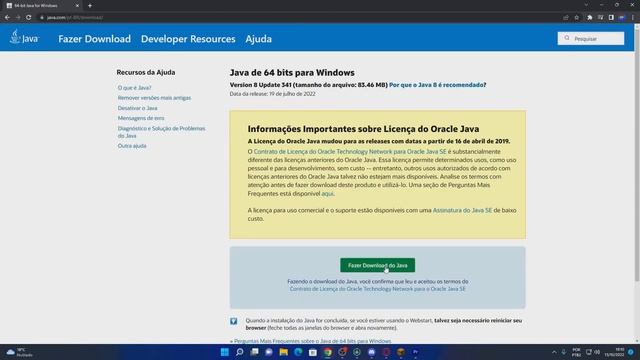Click the blue info icon beside Webstart note

(233, 321)
